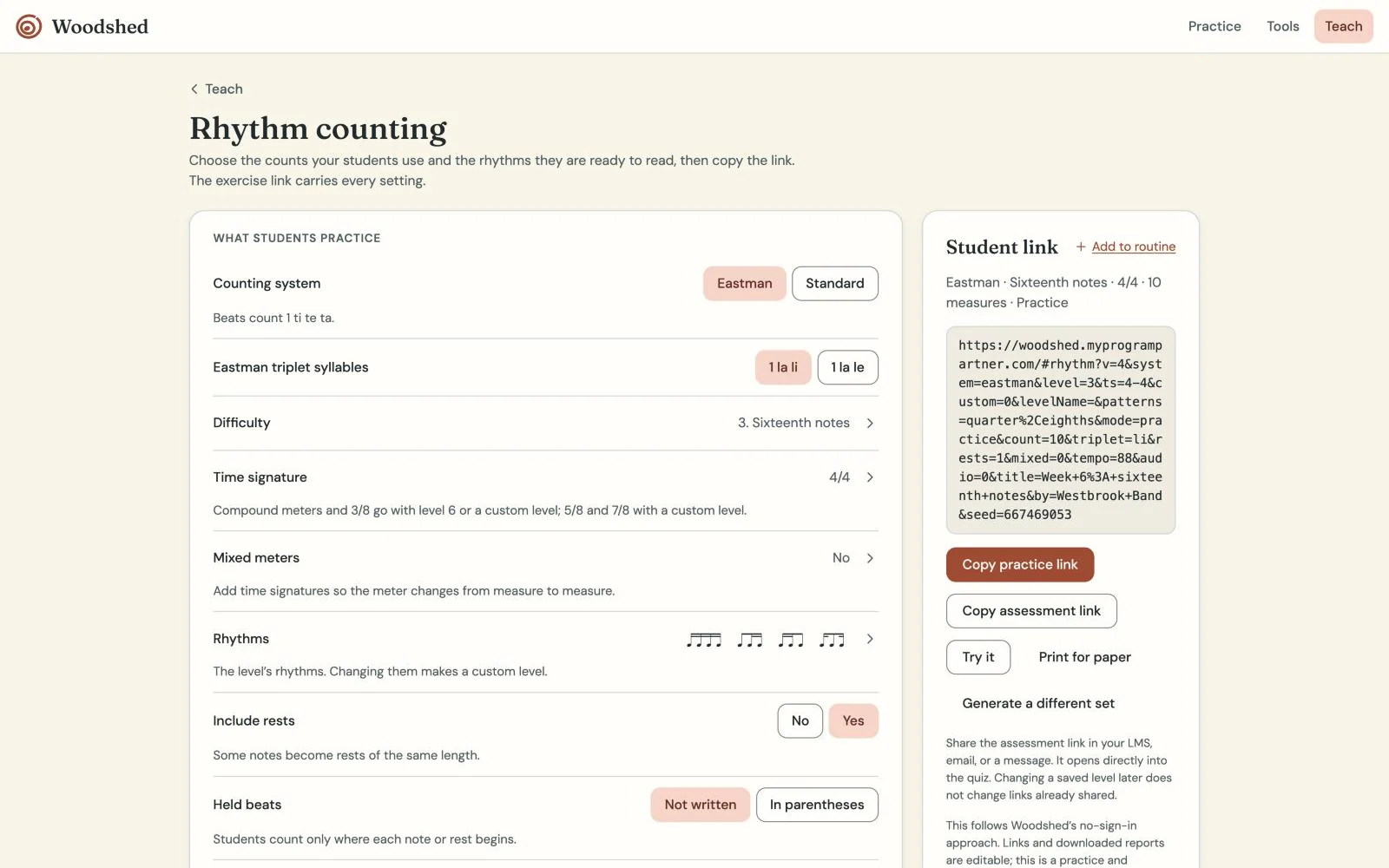
Task: Click the Student link heading
Action: 1002,247
